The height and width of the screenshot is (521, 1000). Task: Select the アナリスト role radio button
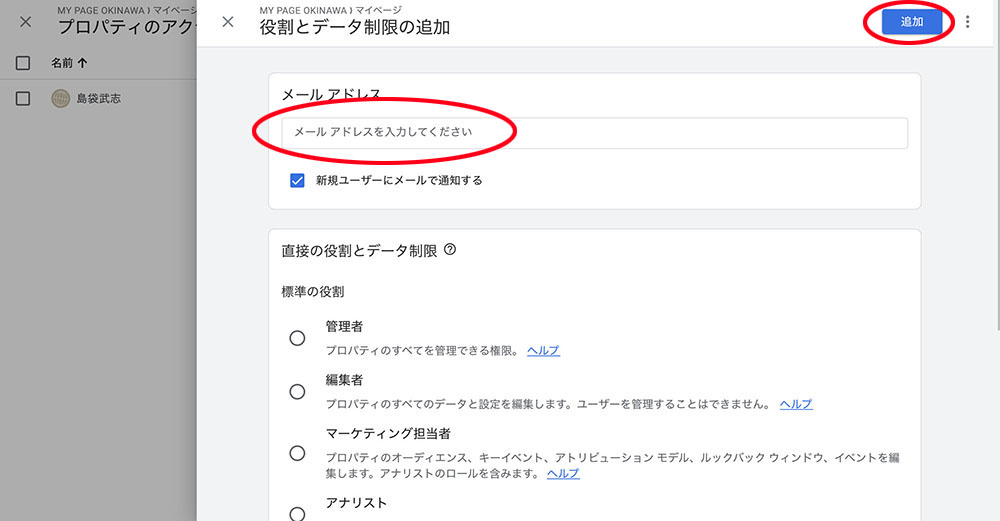pyautogui.click(x=297, y=513)
